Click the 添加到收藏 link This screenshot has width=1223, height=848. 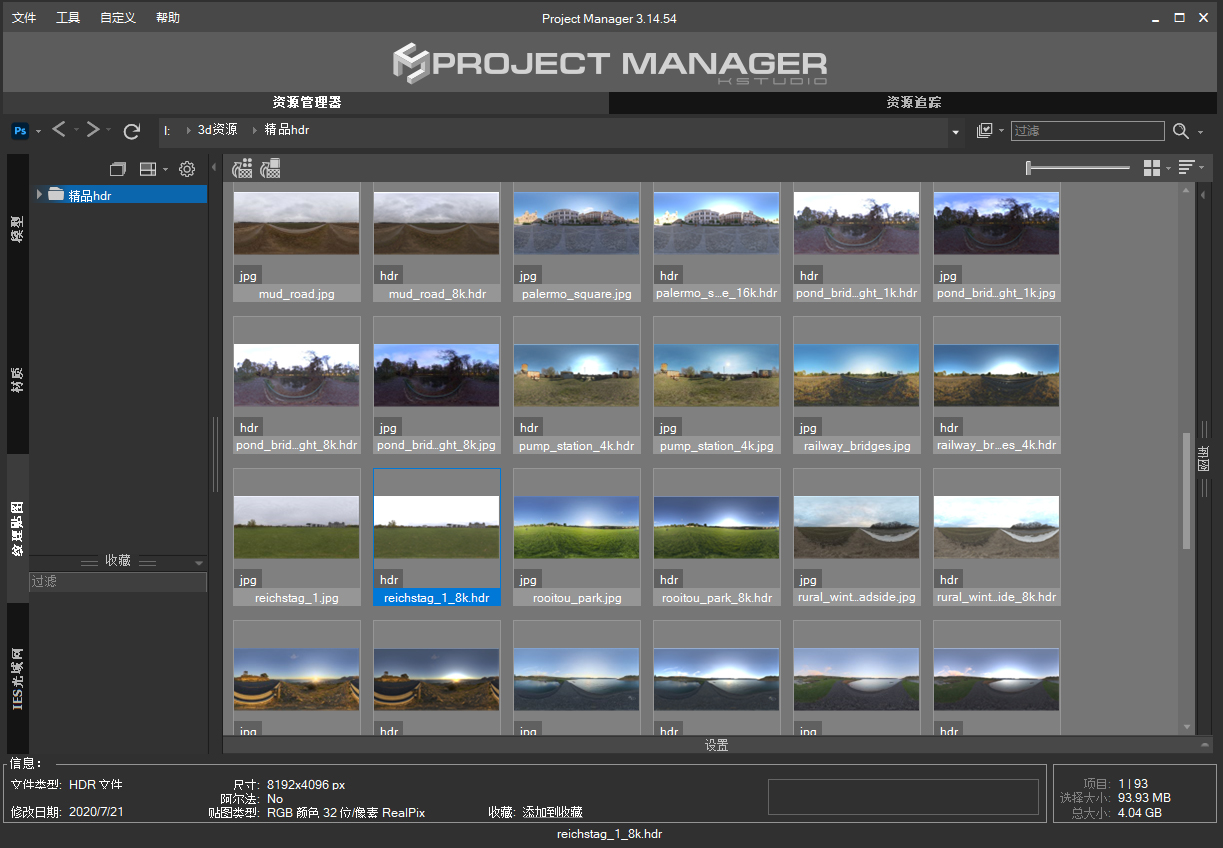coord(552,812)
